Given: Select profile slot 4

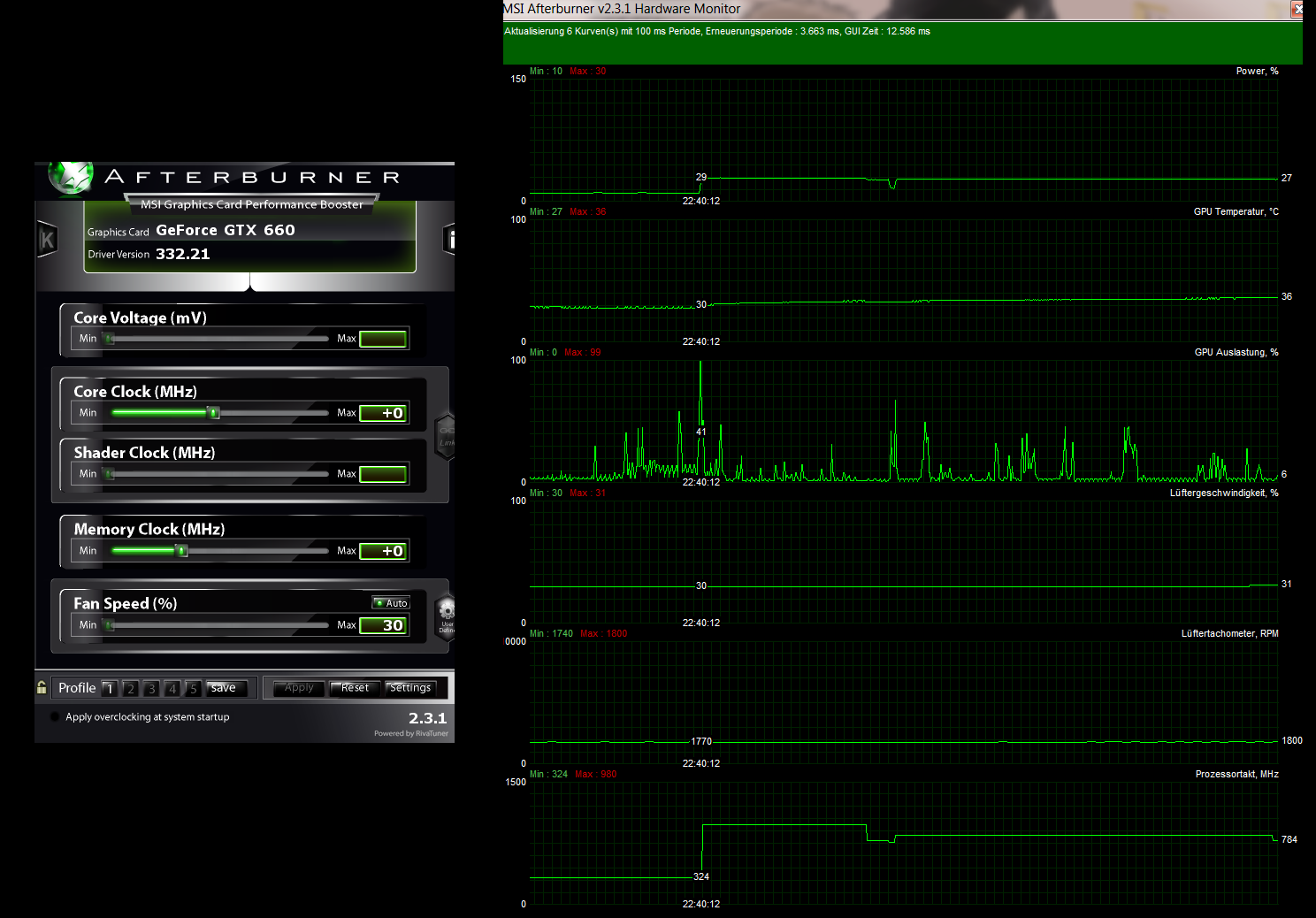Looking at the screenshot, I should point(172,688).
